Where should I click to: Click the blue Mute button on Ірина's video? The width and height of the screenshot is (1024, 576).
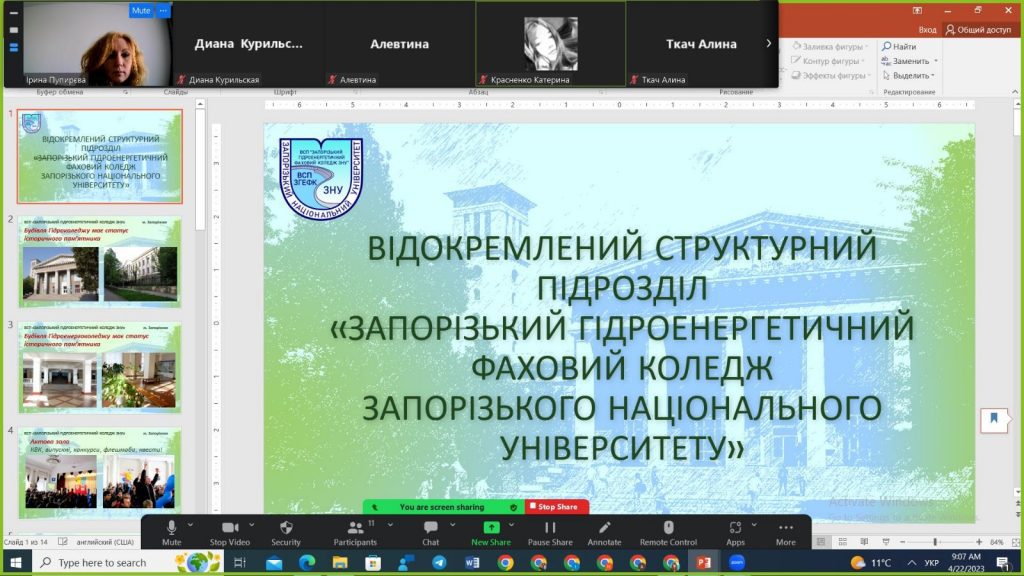pyautogui.click(x=141, y=10)
